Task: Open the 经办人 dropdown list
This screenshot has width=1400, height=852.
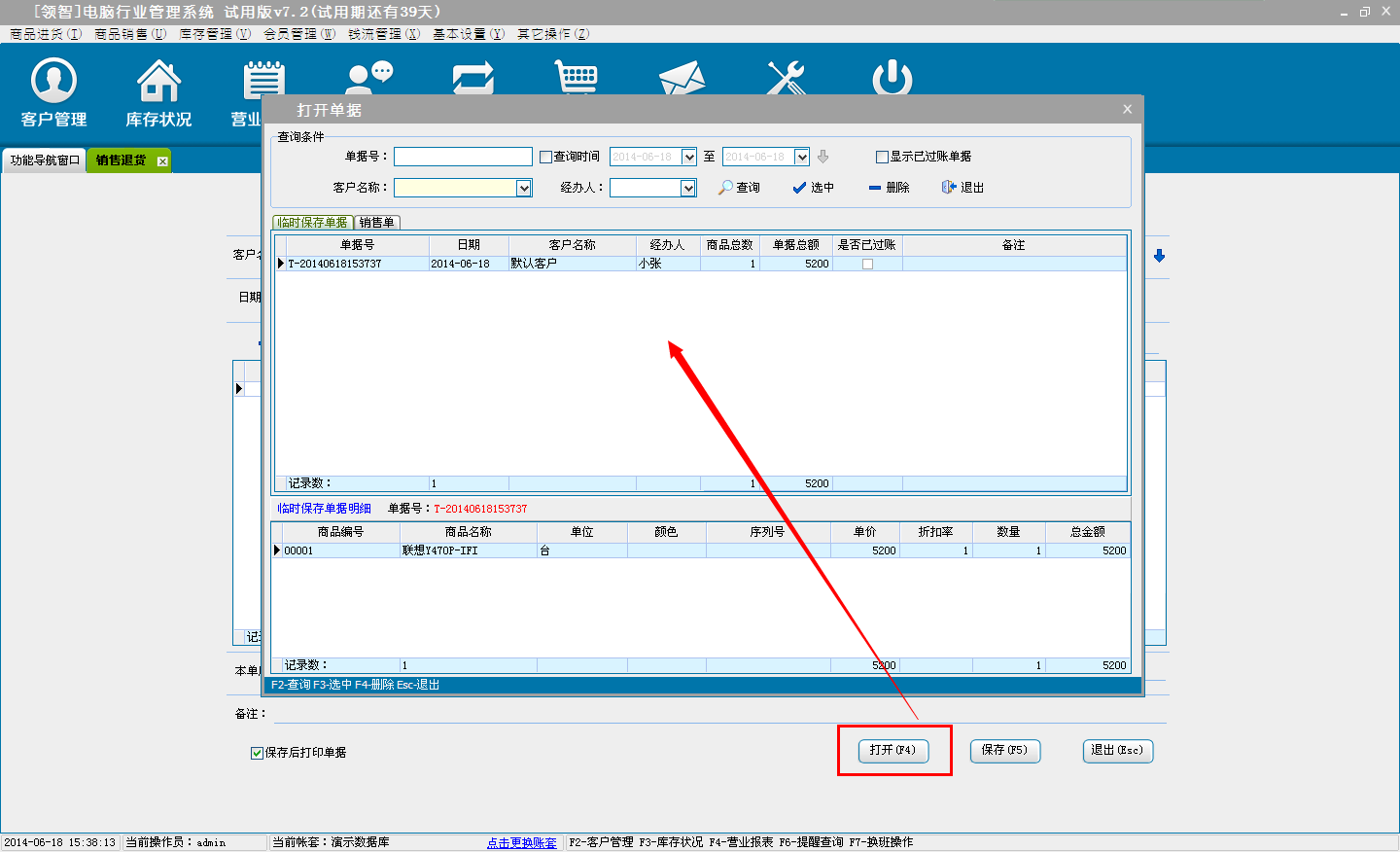Action: (x=688, y=188)
